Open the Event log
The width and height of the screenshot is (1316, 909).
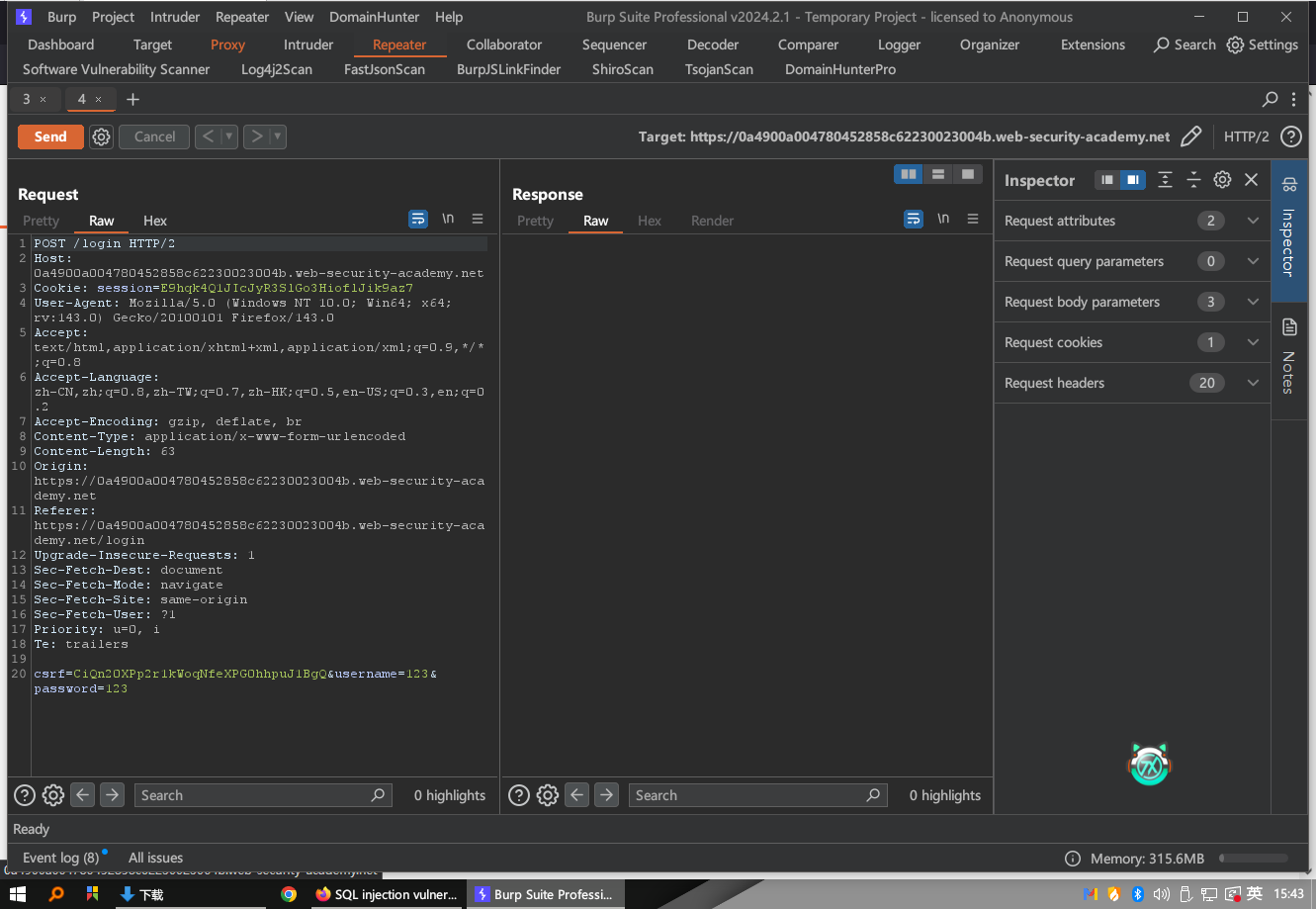[x=61, y=858]
